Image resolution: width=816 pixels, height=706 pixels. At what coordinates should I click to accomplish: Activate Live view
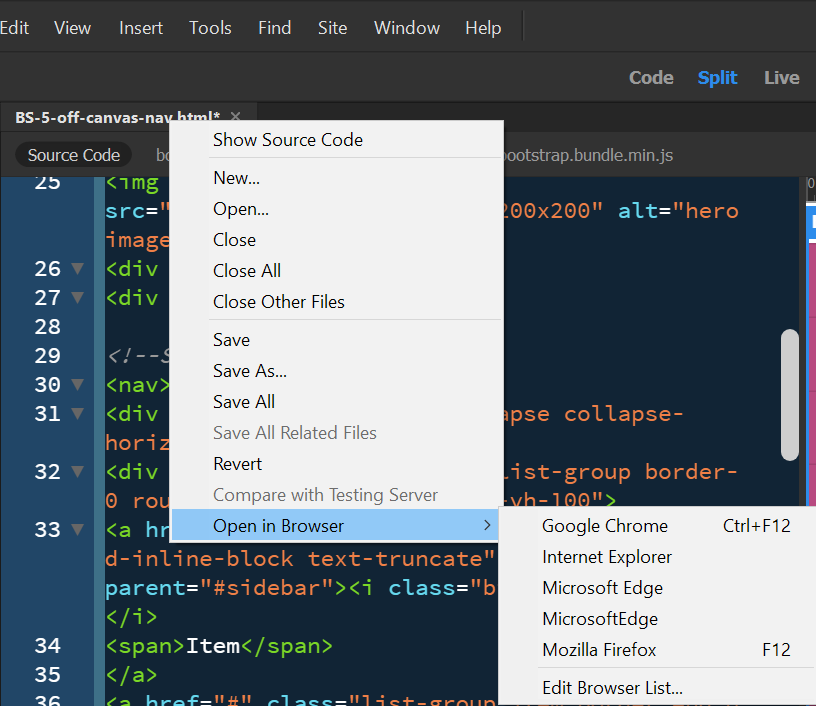(x=781, y=77)
